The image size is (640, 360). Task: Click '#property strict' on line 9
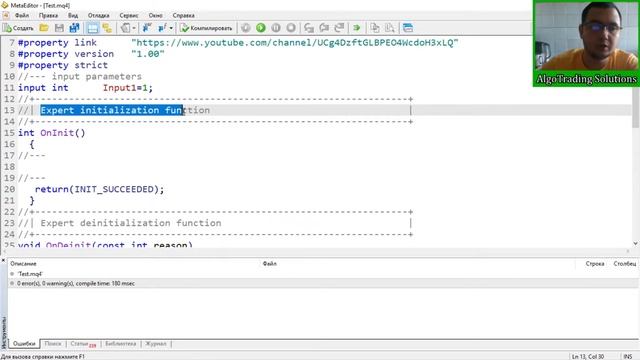point(63,65)
